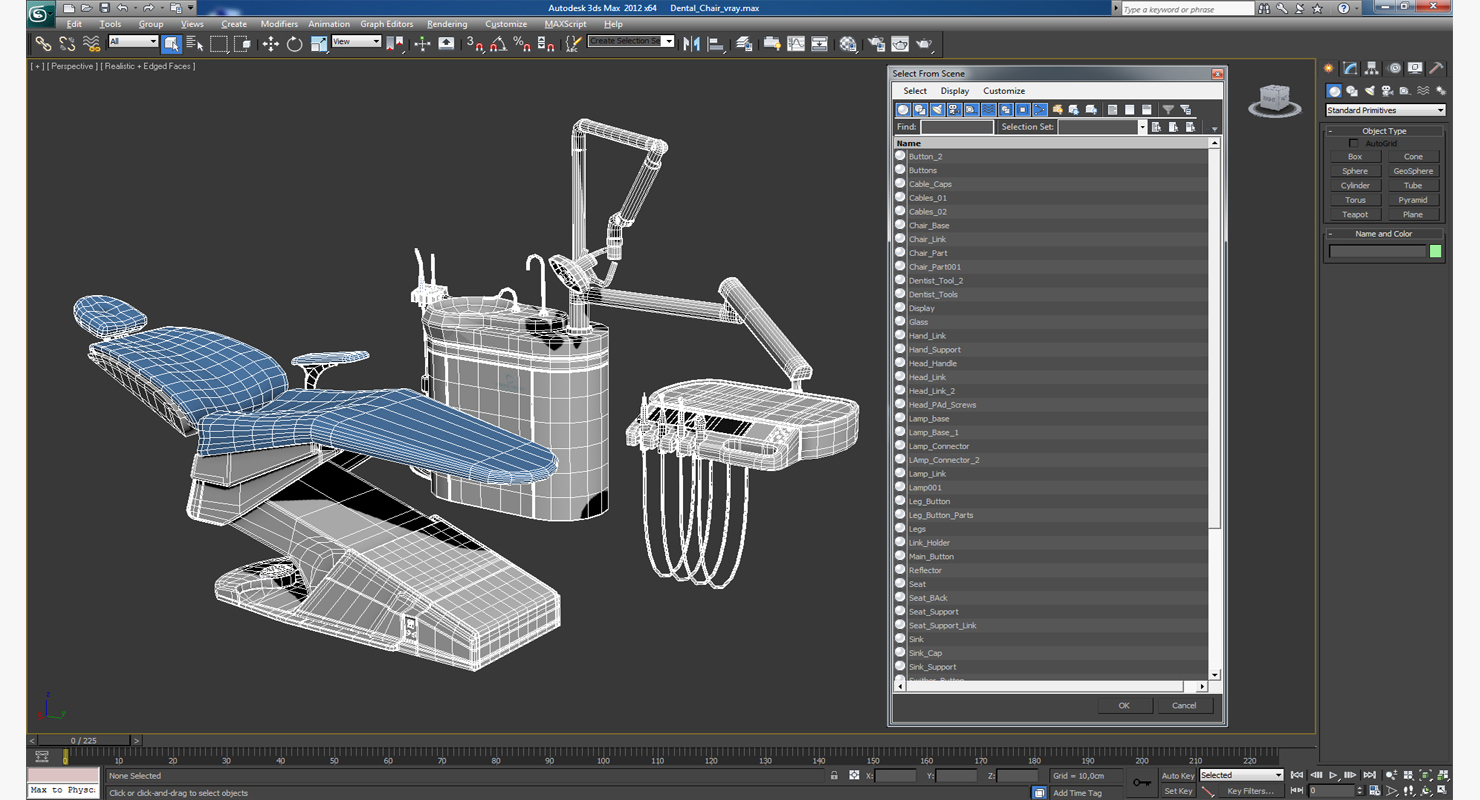Open the View reference coordinate dropdown
This screenshot has height=800, width=1480.
(356, 42)
